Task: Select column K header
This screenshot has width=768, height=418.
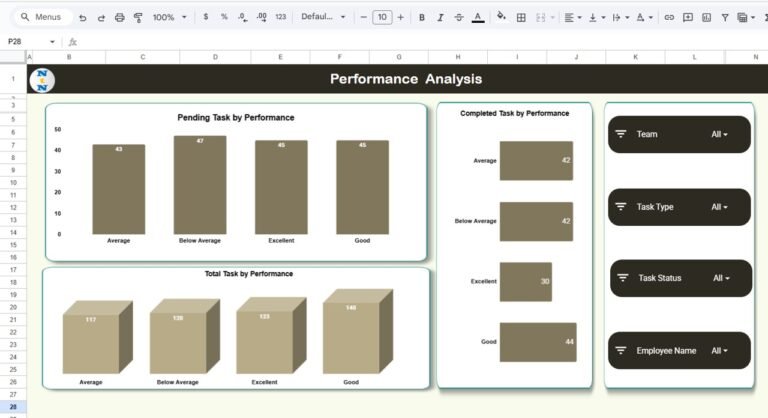Action: (635, 57)
